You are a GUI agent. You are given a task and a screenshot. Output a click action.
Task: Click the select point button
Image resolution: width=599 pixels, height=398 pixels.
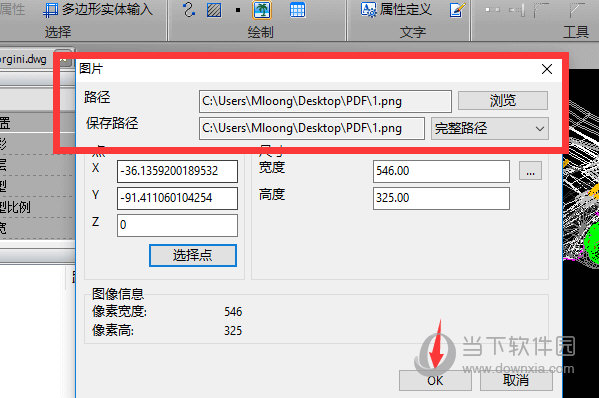193,255
